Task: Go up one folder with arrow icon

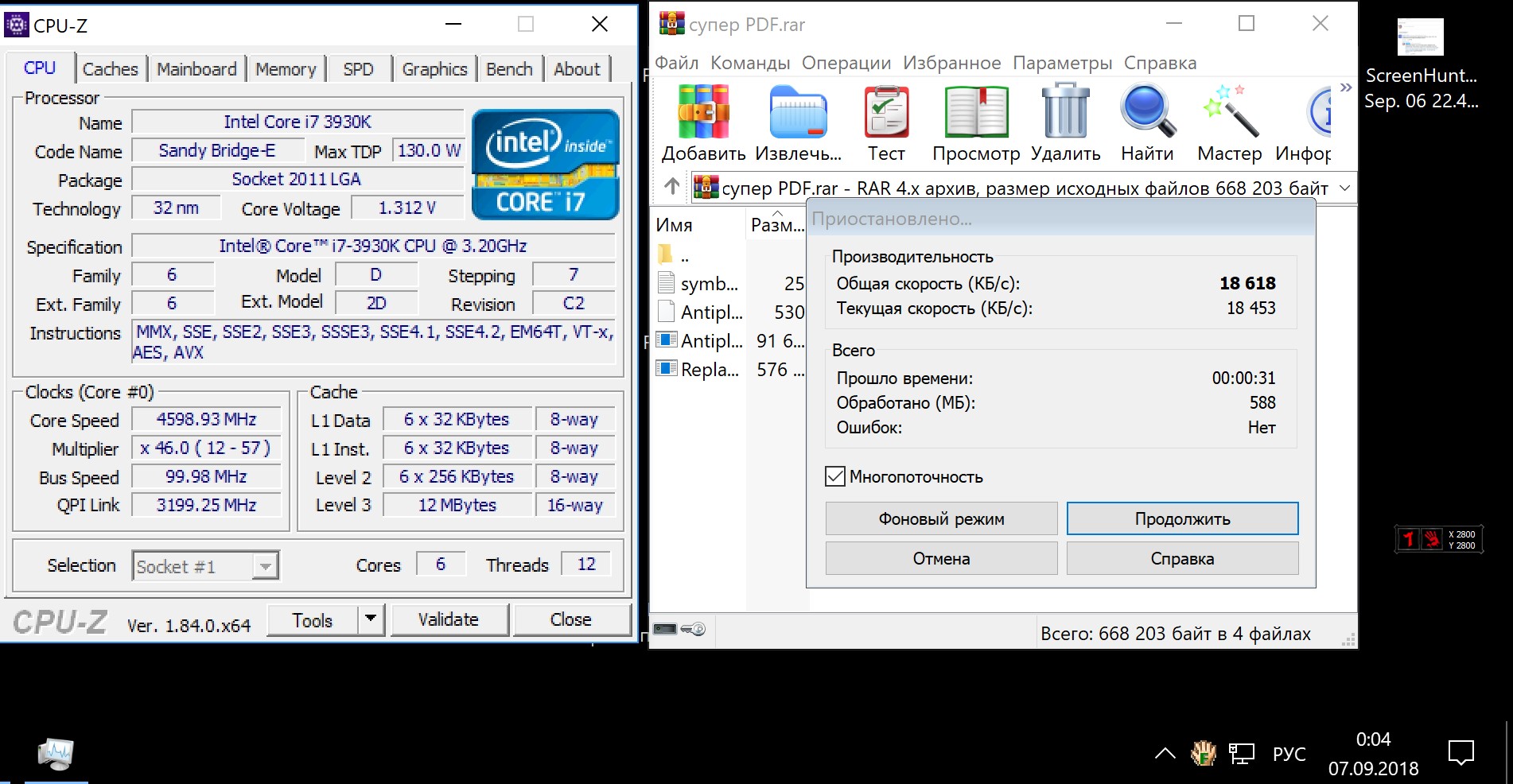Action: click(x=672, y=187)
